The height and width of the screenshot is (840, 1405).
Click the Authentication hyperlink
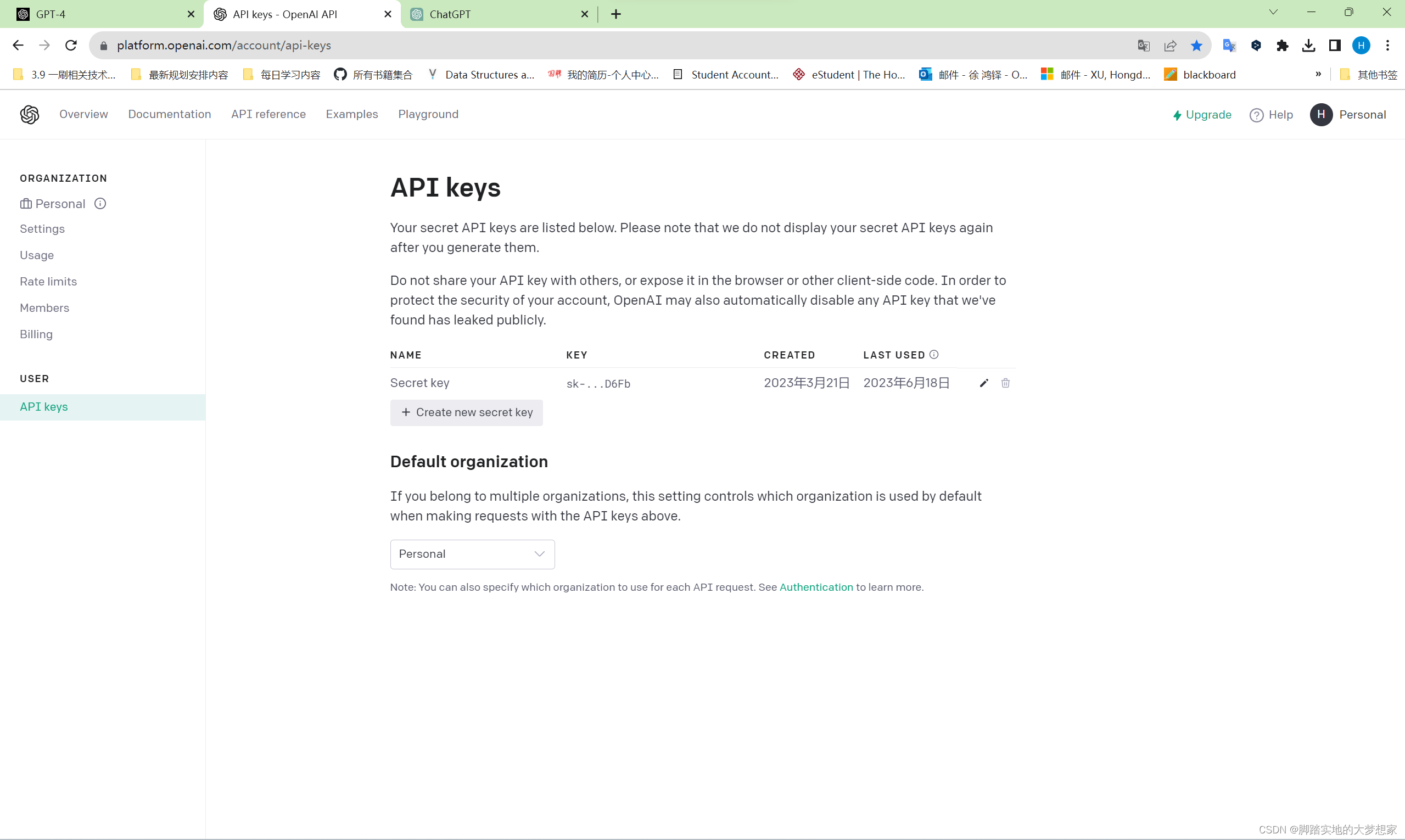pyautogui.click(x=816, y=587)
